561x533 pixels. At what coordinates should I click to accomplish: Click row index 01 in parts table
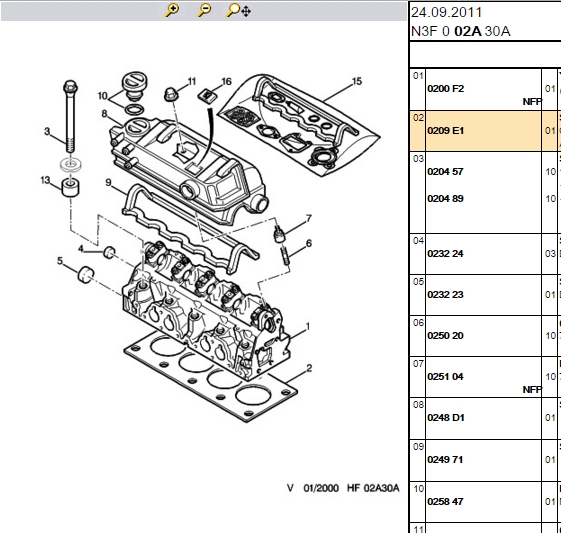(x=418, y=76)
